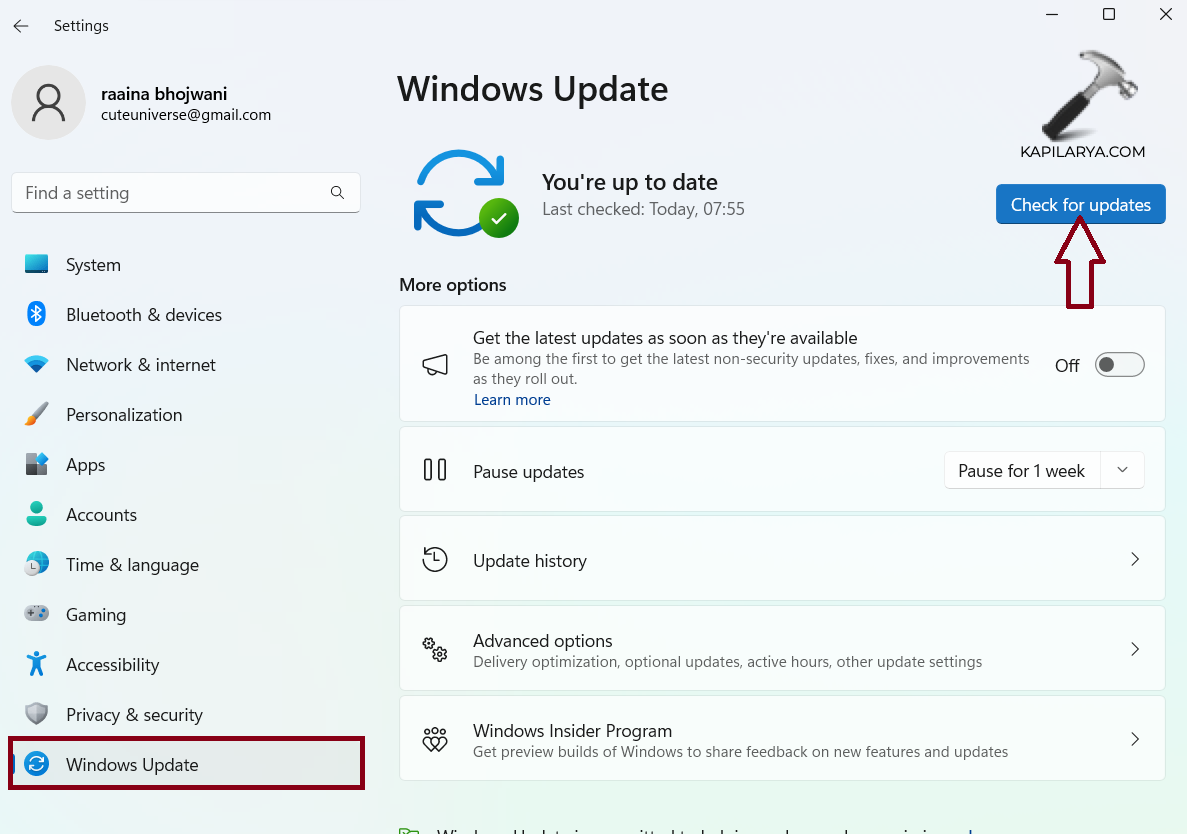Click the back arrow in Settings header
The image size is (1187, 834).
click(x=21, y=26)
